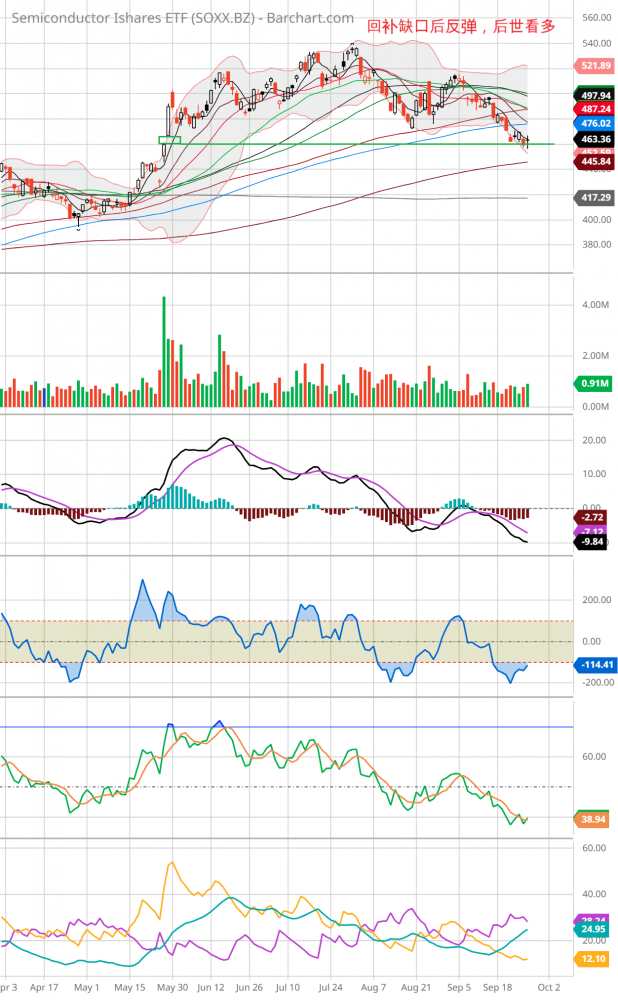Click the Semiconductor Ishares ETF chart title
The image size is (618, 1000).
tap(182, 18)
